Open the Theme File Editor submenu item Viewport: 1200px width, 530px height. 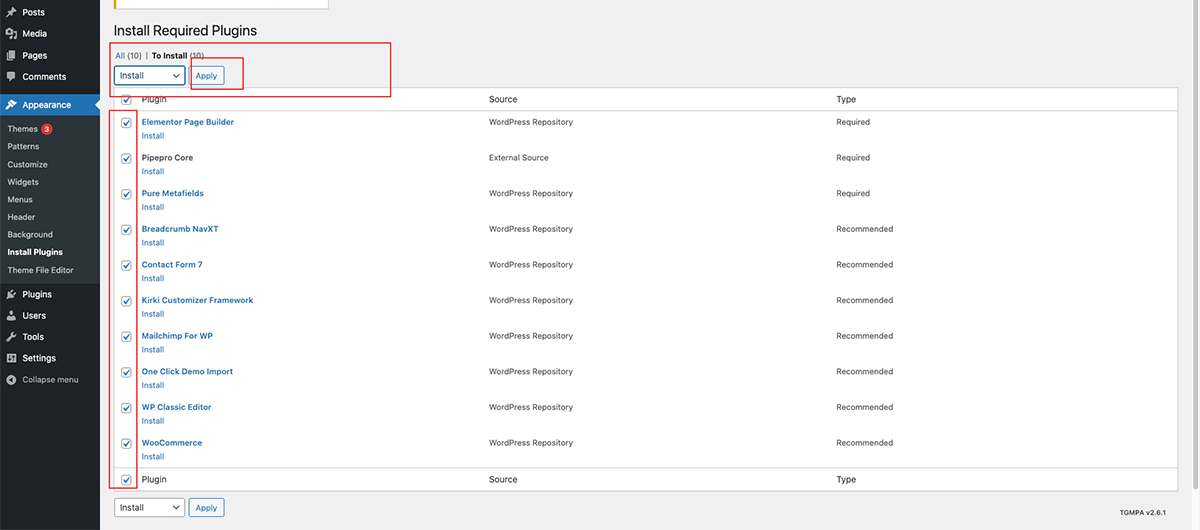(x=40, y=270)
